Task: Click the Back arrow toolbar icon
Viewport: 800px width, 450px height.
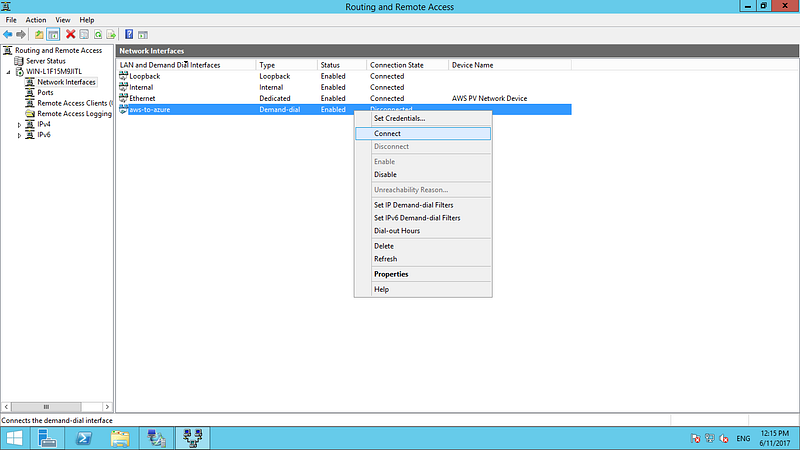Action: [x=8, y=35]
